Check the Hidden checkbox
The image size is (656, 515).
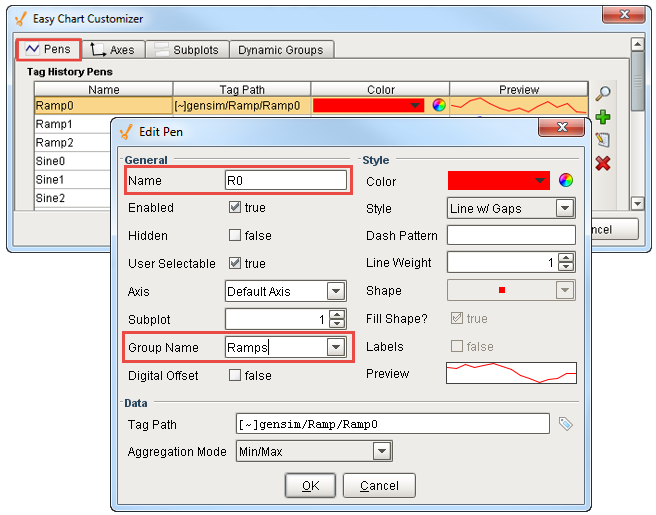tap(235, 236)
